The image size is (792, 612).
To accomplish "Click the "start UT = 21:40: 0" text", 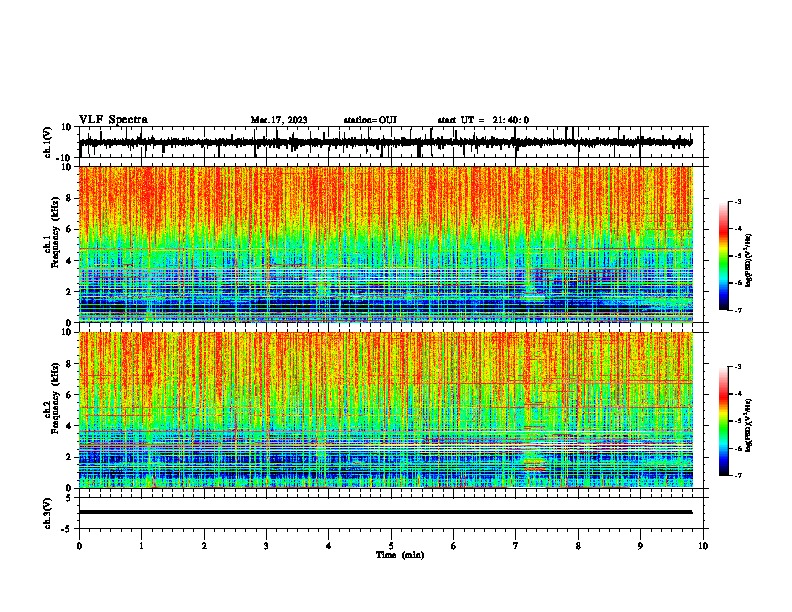I will tap(483, 120).
